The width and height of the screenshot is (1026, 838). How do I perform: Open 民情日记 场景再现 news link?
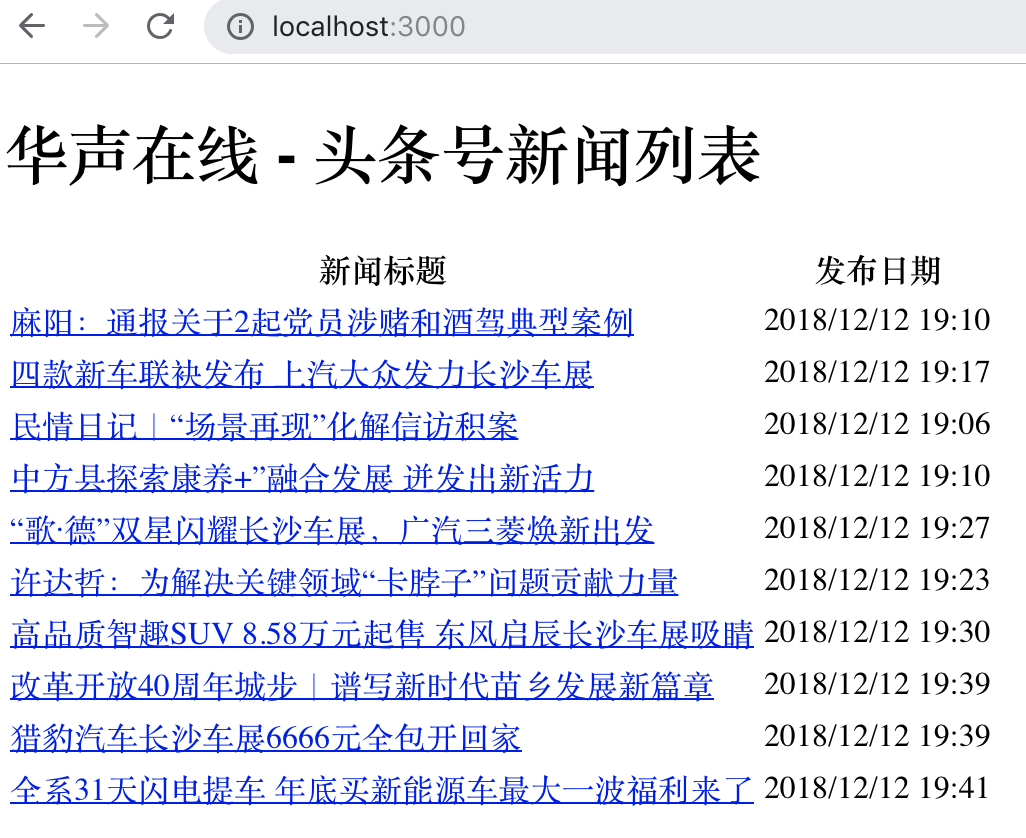click(x=264, y=426)
